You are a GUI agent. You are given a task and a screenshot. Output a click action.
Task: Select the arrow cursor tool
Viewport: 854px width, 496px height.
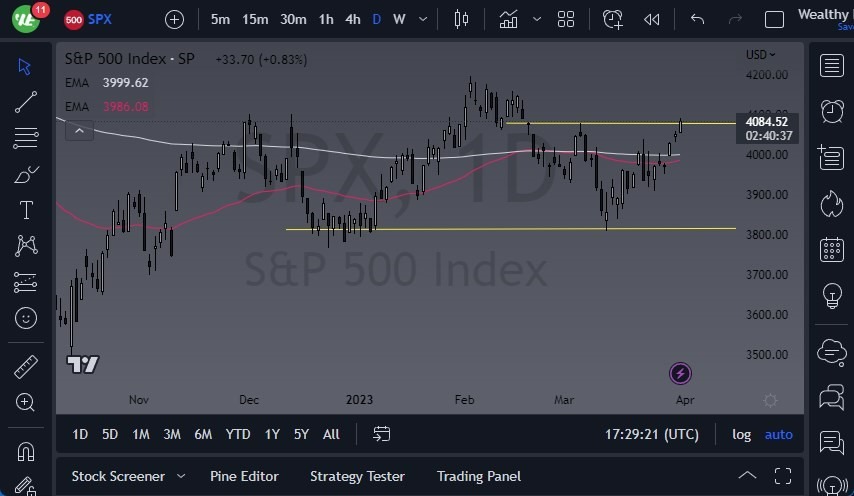[x=25, y=66]
